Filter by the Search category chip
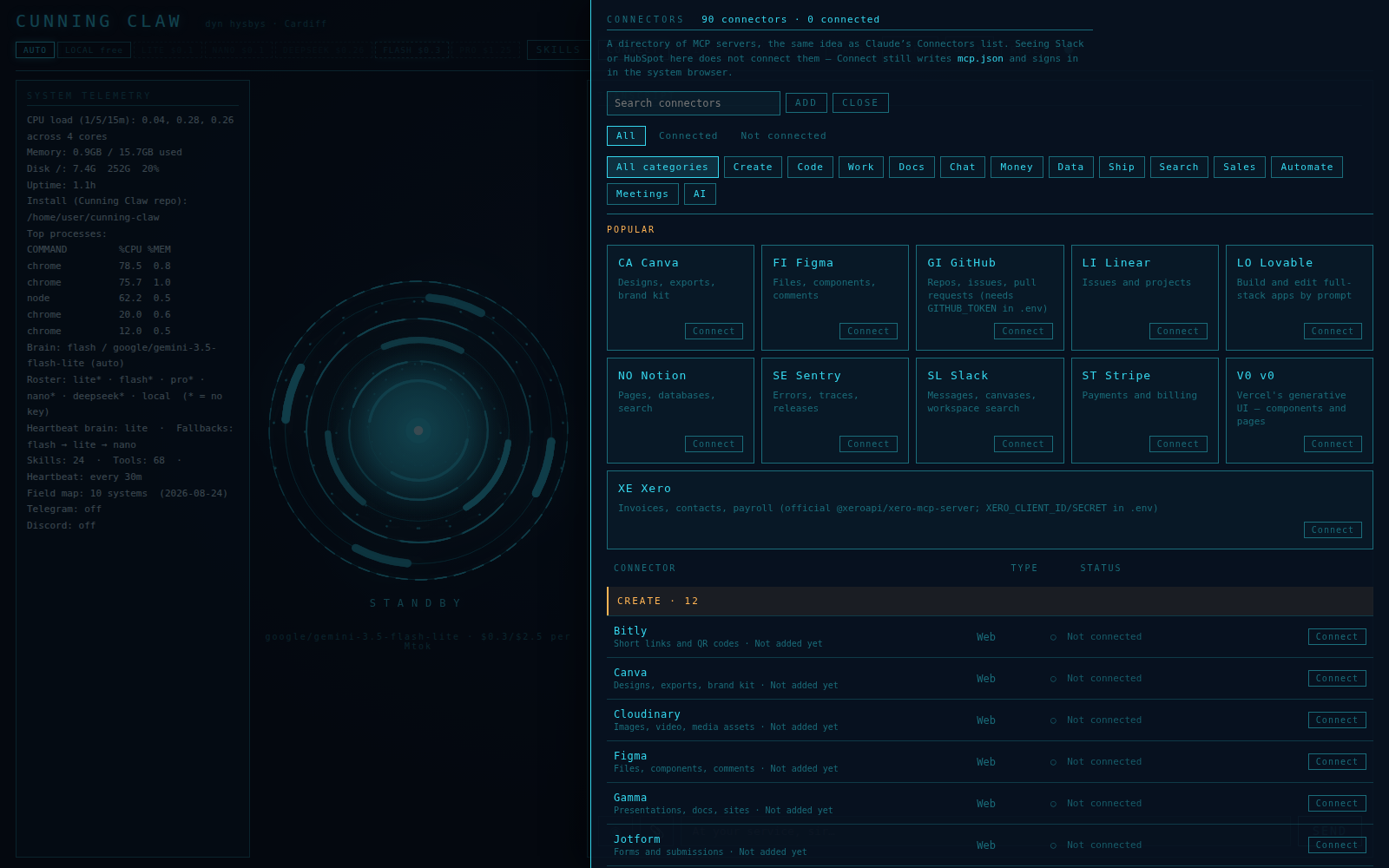 tap(1179, 168)
